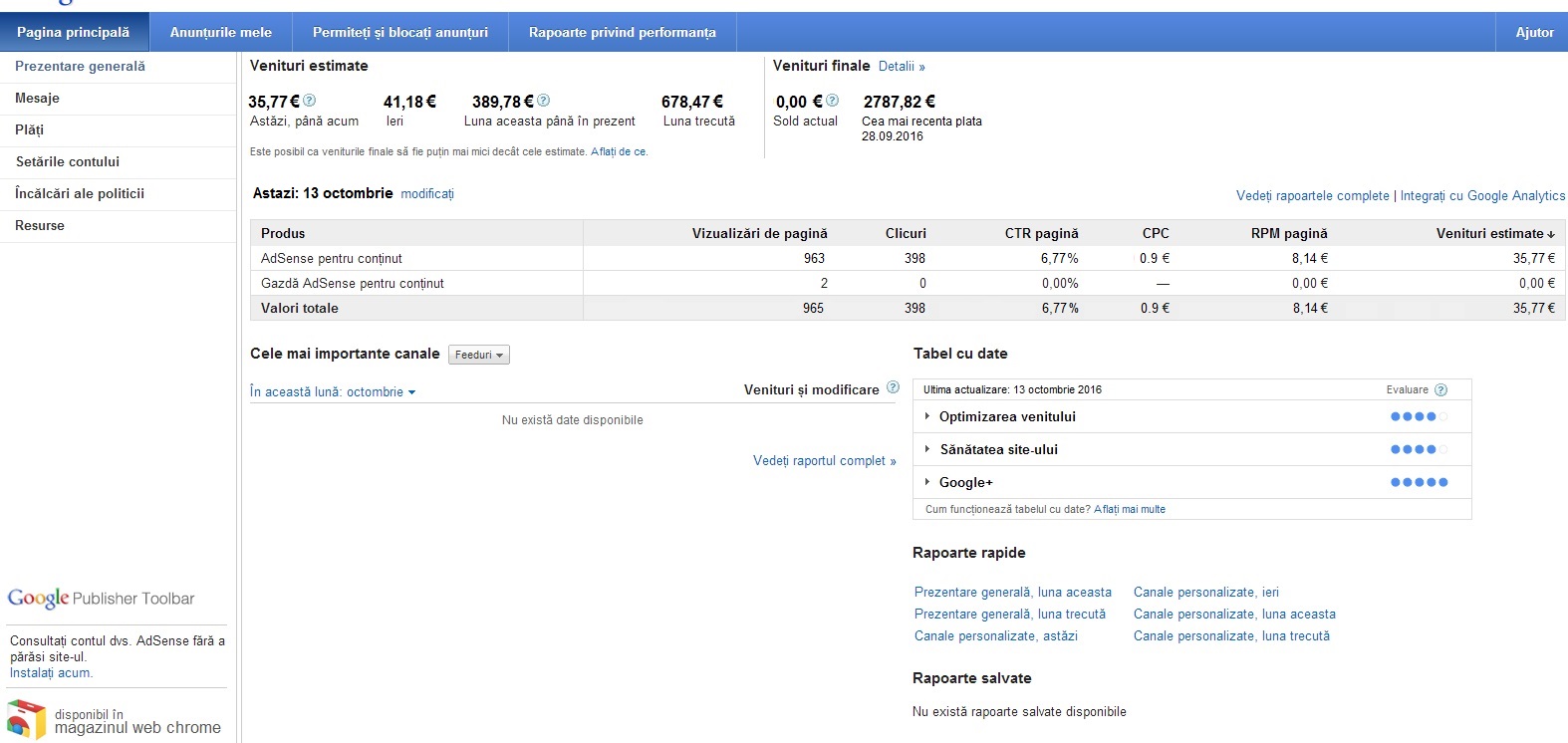
Task: Click the Chrome web store icon
Action: pyautogui.click(x=27, y=719)
